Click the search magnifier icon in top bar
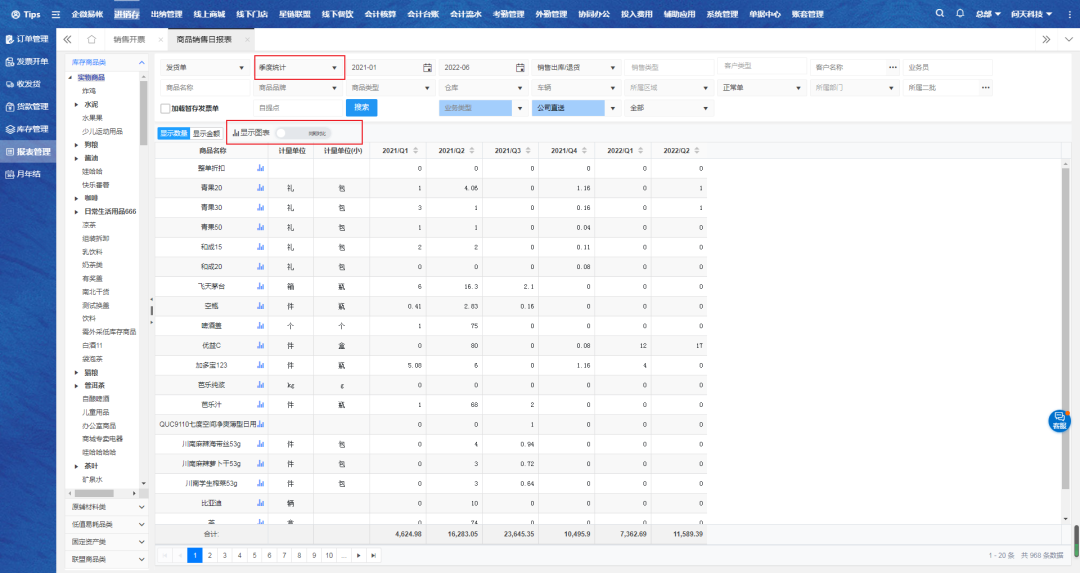Viewport: 1080px width, 573px height. click(939, 14)
